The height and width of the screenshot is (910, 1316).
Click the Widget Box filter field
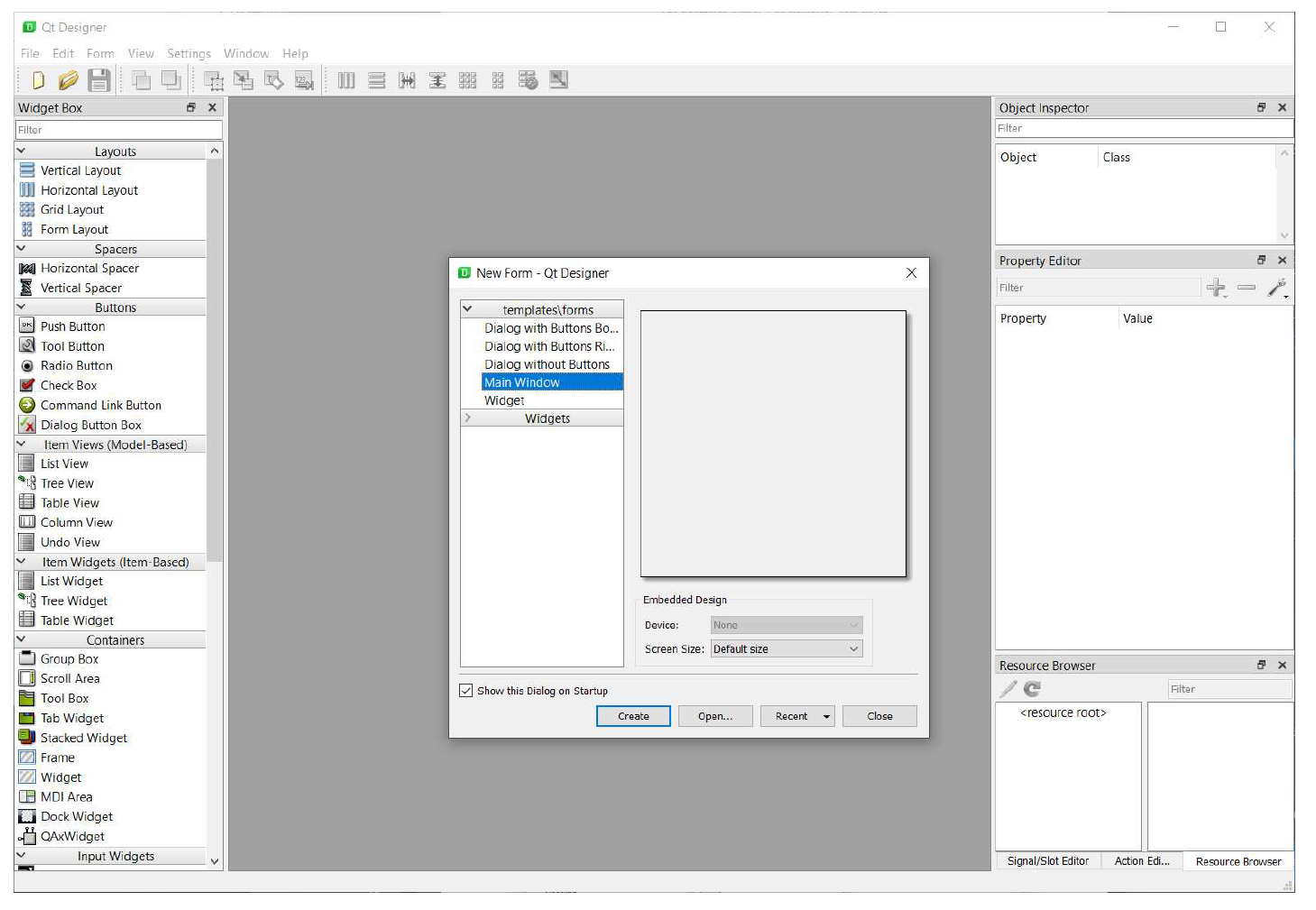click(118, 130)
